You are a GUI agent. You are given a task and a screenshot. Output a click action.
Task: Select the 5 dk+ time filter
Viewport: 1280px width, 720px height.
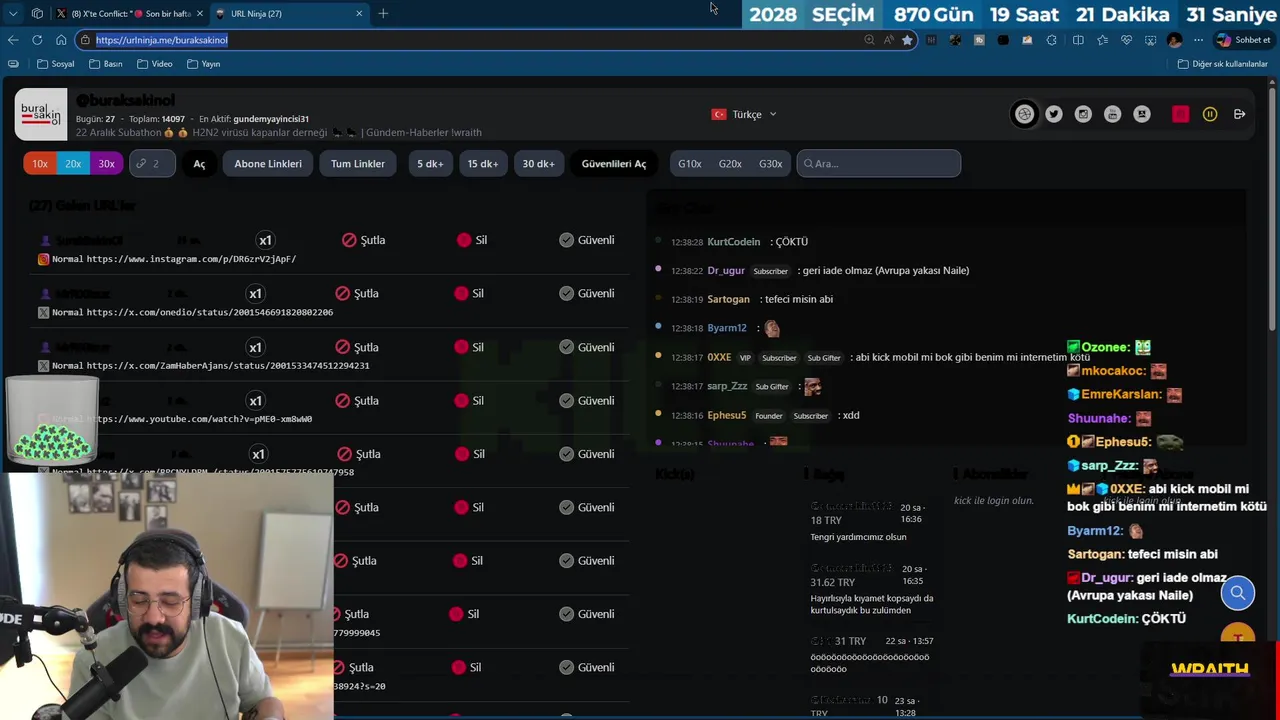430,164
